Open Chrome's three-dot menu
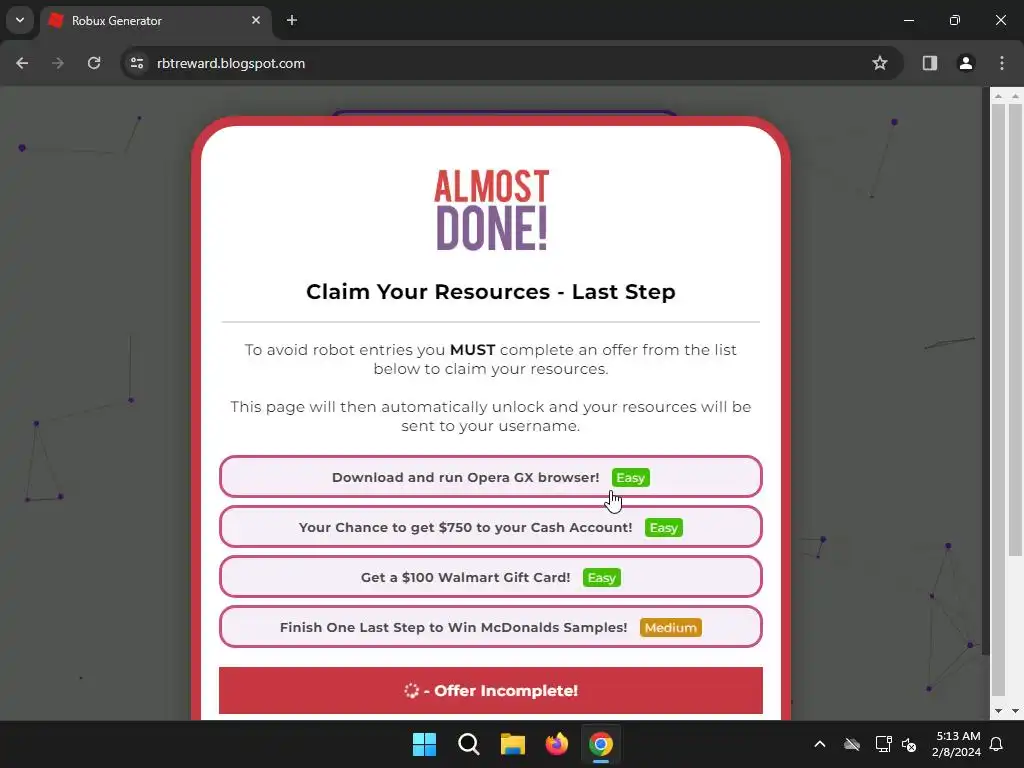Screen dimensions: 1024x768 point(1002,63)
